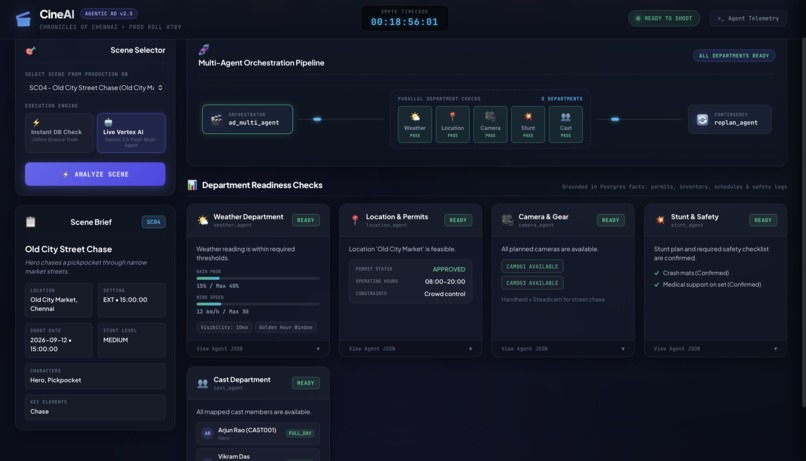The image size is (806, 461).
Task: Click the replan_agent contingency icon
Action: [x=702, y=120]
